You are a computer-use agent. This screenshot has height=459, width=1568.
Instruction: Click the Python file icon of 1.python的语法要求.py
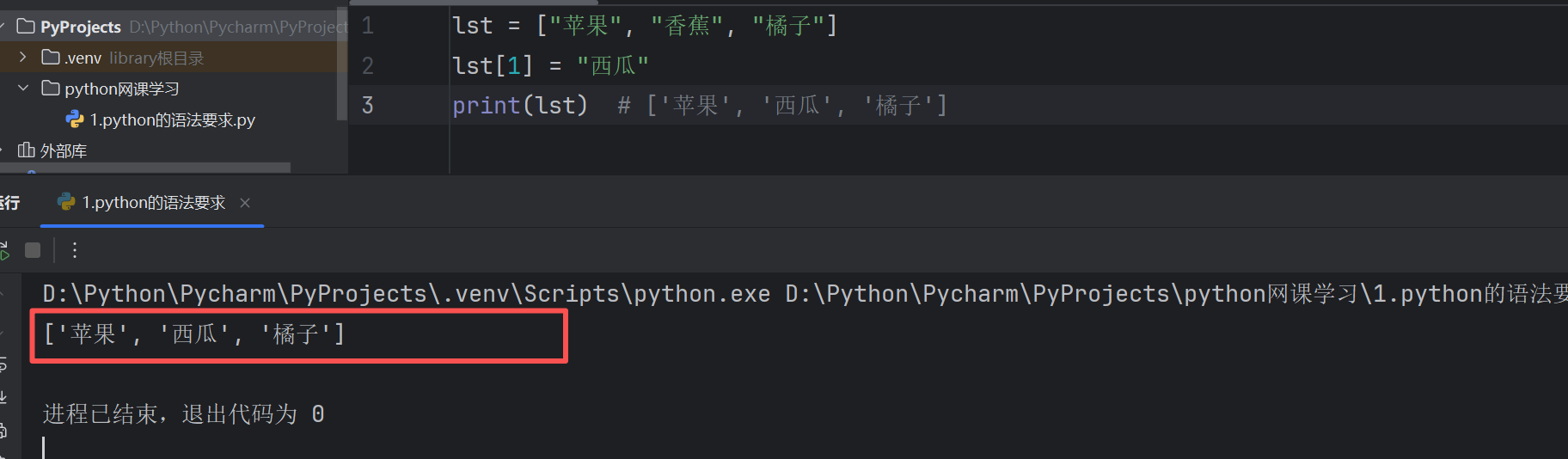(75, 119)
